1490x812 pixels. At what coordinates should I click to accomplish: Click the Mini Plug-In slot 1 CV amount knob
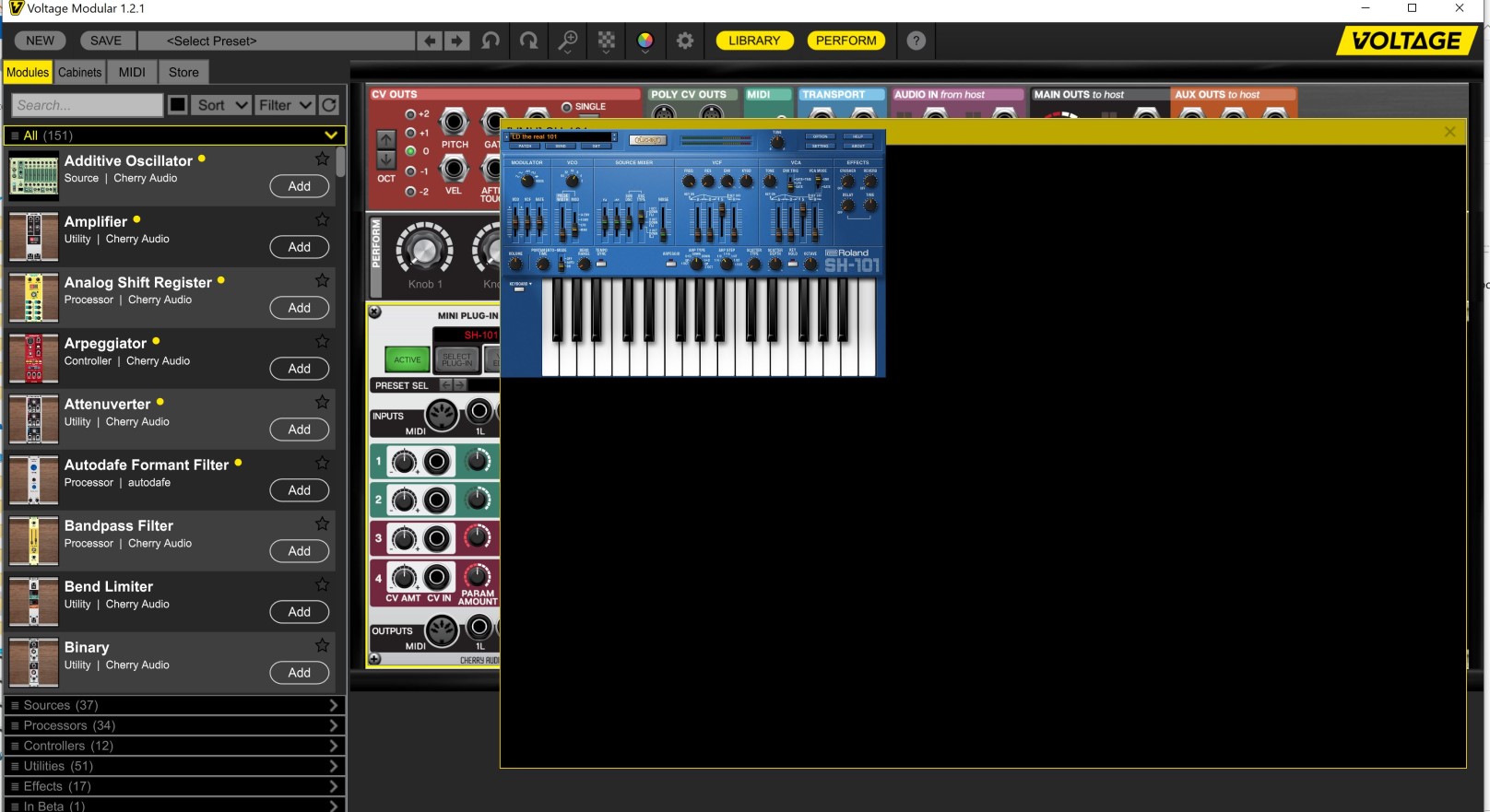coord(404,461)
